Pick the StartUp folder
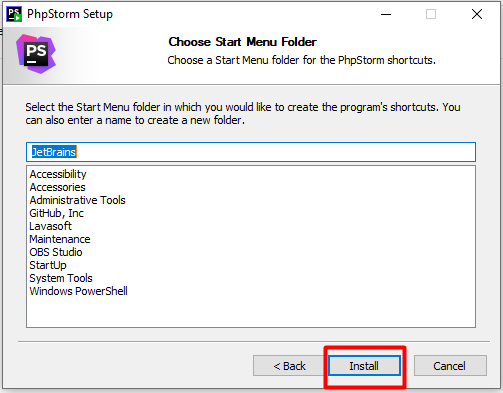The width and height of the screenshot is (503, 393). click(x=48, y=265)
